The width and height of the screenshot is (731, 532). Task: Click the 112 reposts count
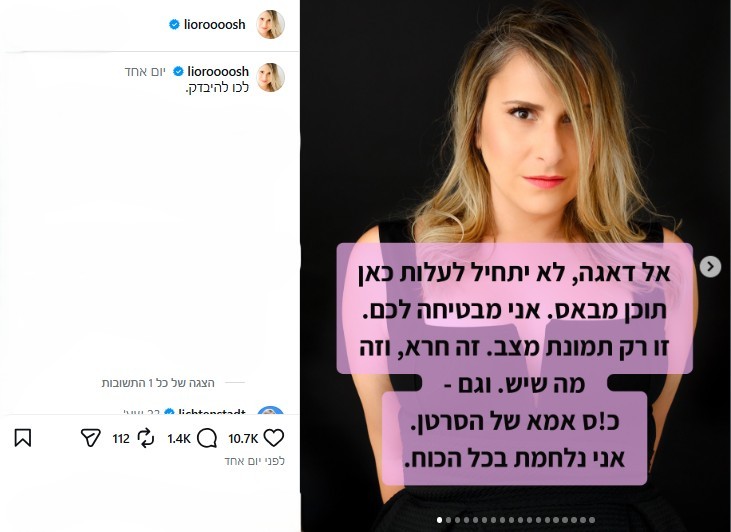[x=121, y=438]
